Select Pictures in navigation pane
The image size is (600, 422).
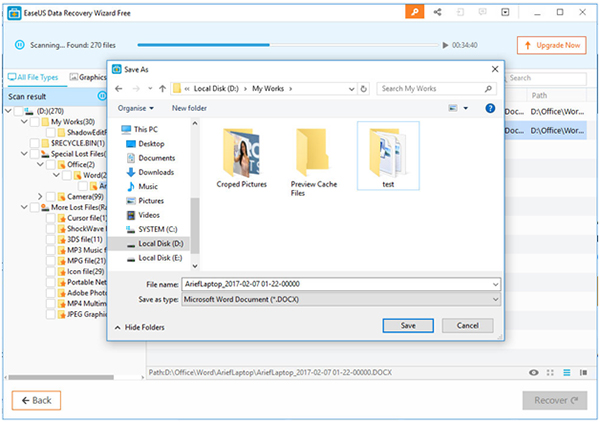point(145,201)
